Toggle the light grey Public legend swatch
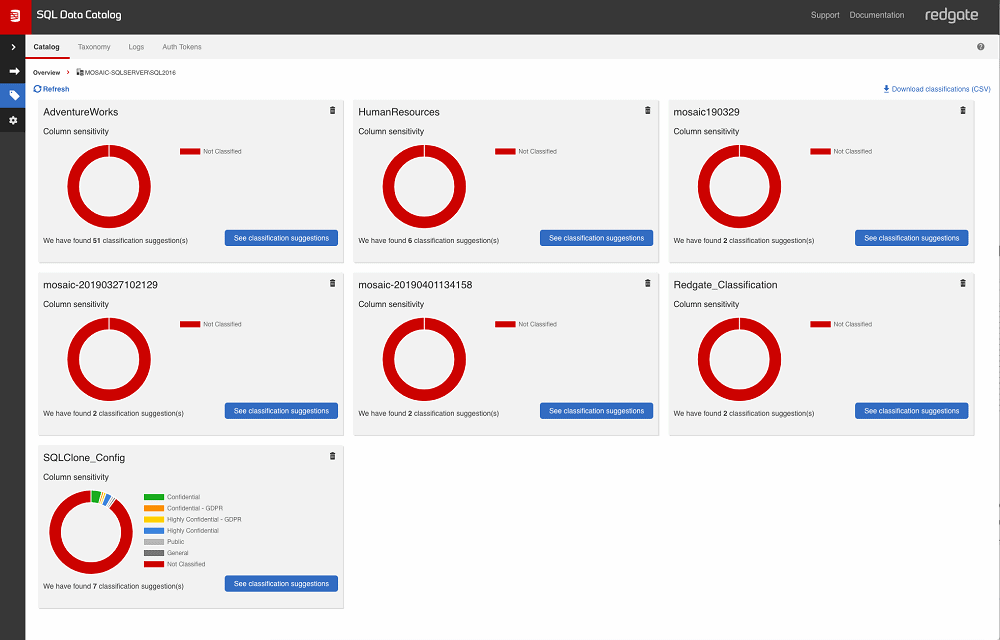This screenshot has width=1000, height=640. (154, 542)
